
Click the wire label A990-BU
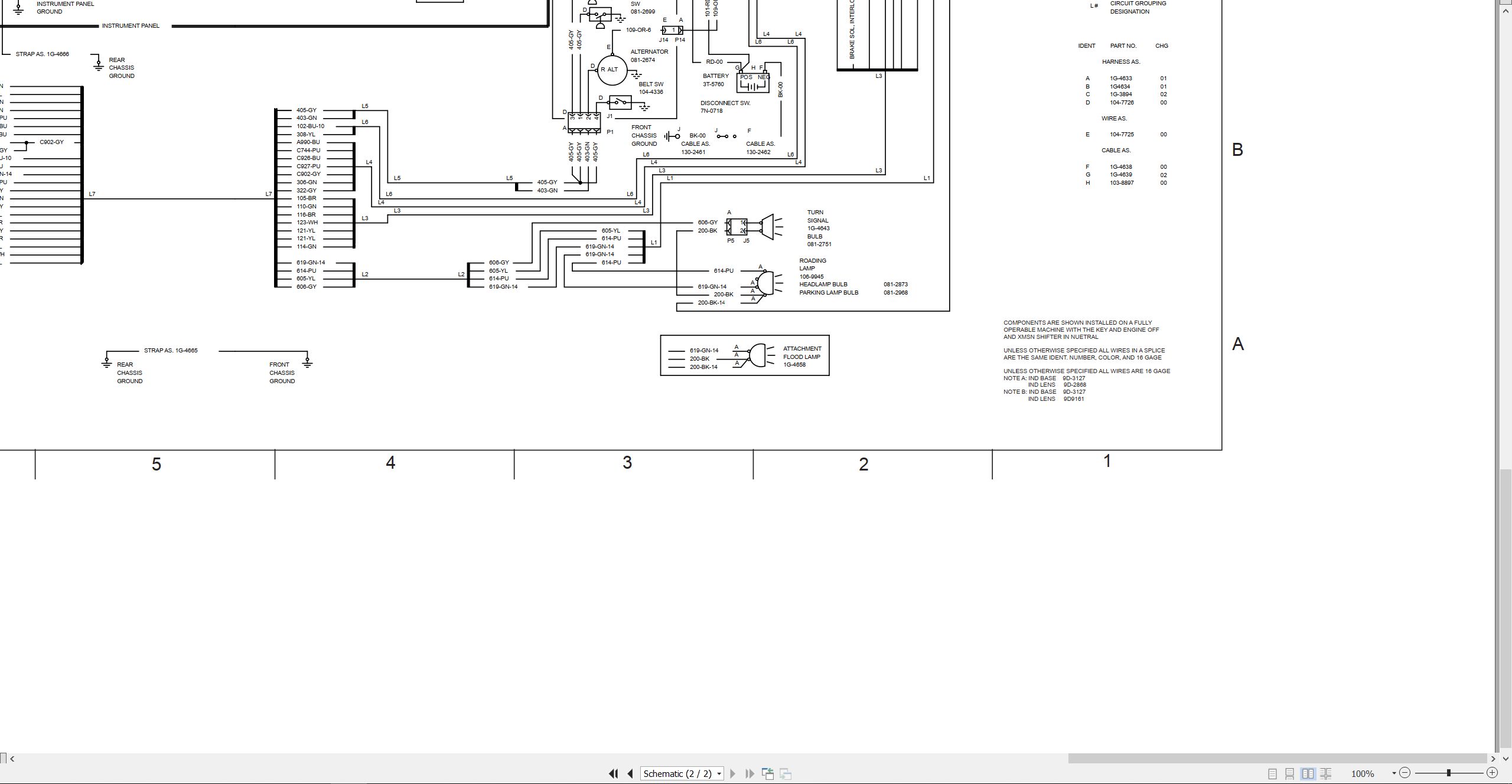click(x=308, y=142)
